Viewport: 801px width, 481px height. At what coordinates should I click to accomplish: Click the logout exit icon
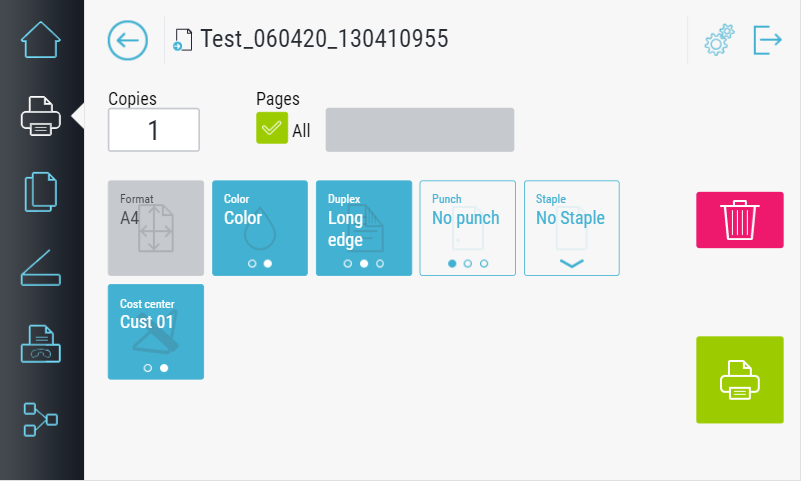(x=767, y=40)
